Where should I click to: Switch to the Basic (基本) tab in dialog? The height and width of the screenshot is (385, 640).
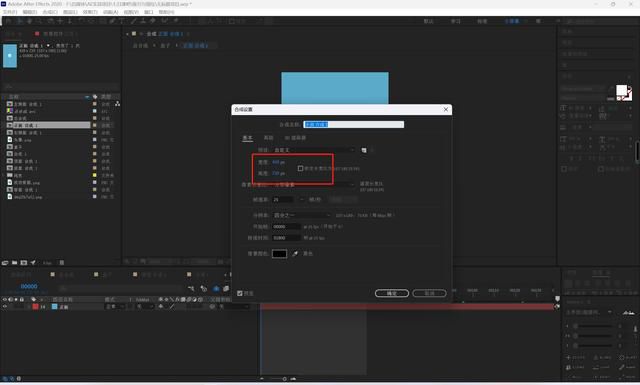coord(247,138)
